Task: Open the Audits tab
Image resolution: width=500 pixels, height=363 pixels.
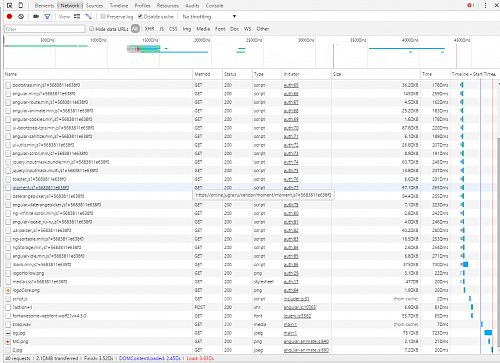Action: (x=192, y=6)
